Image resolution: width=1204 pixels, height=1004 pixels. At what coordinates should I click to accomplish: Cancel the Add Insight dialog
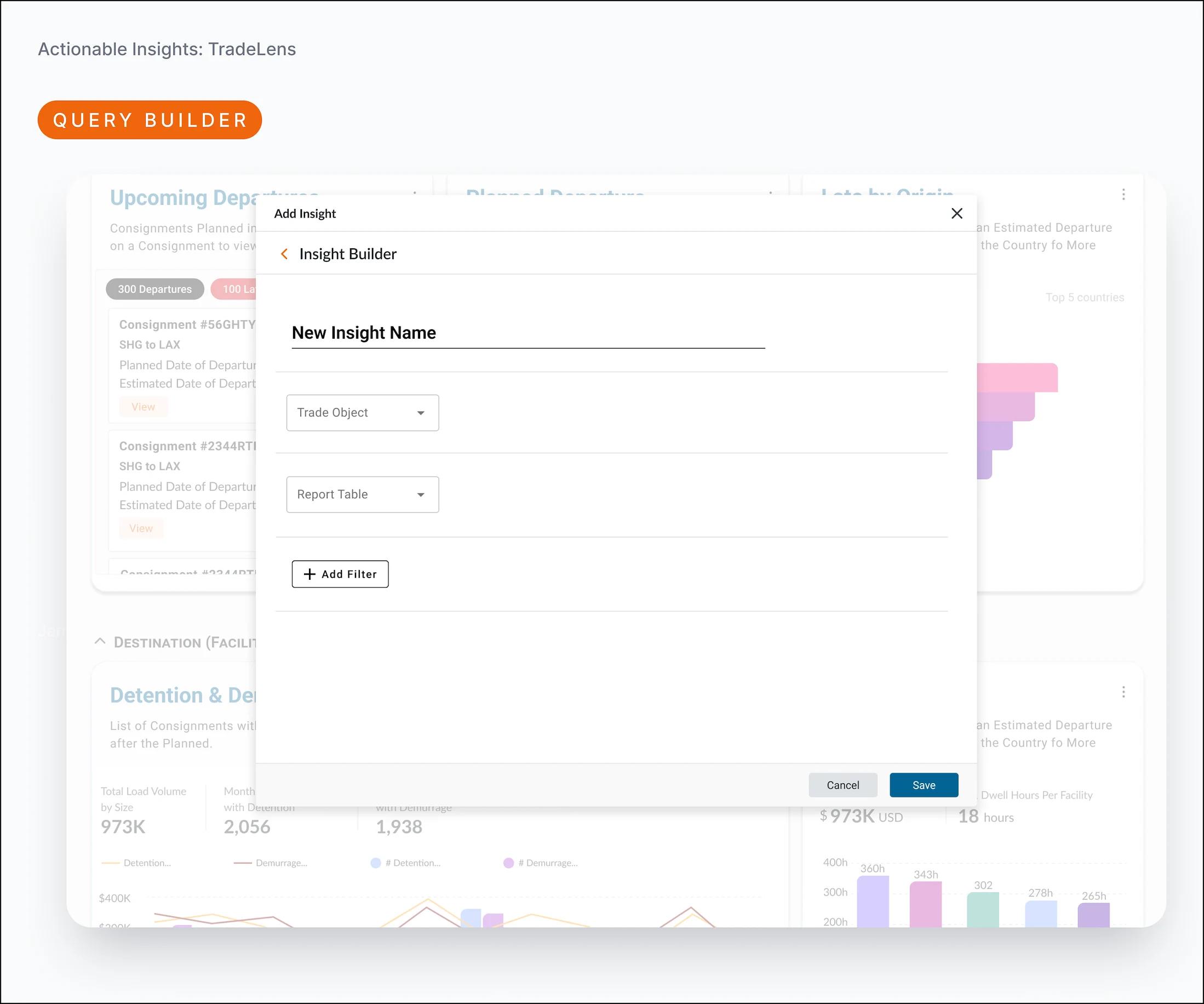point(843,785)
